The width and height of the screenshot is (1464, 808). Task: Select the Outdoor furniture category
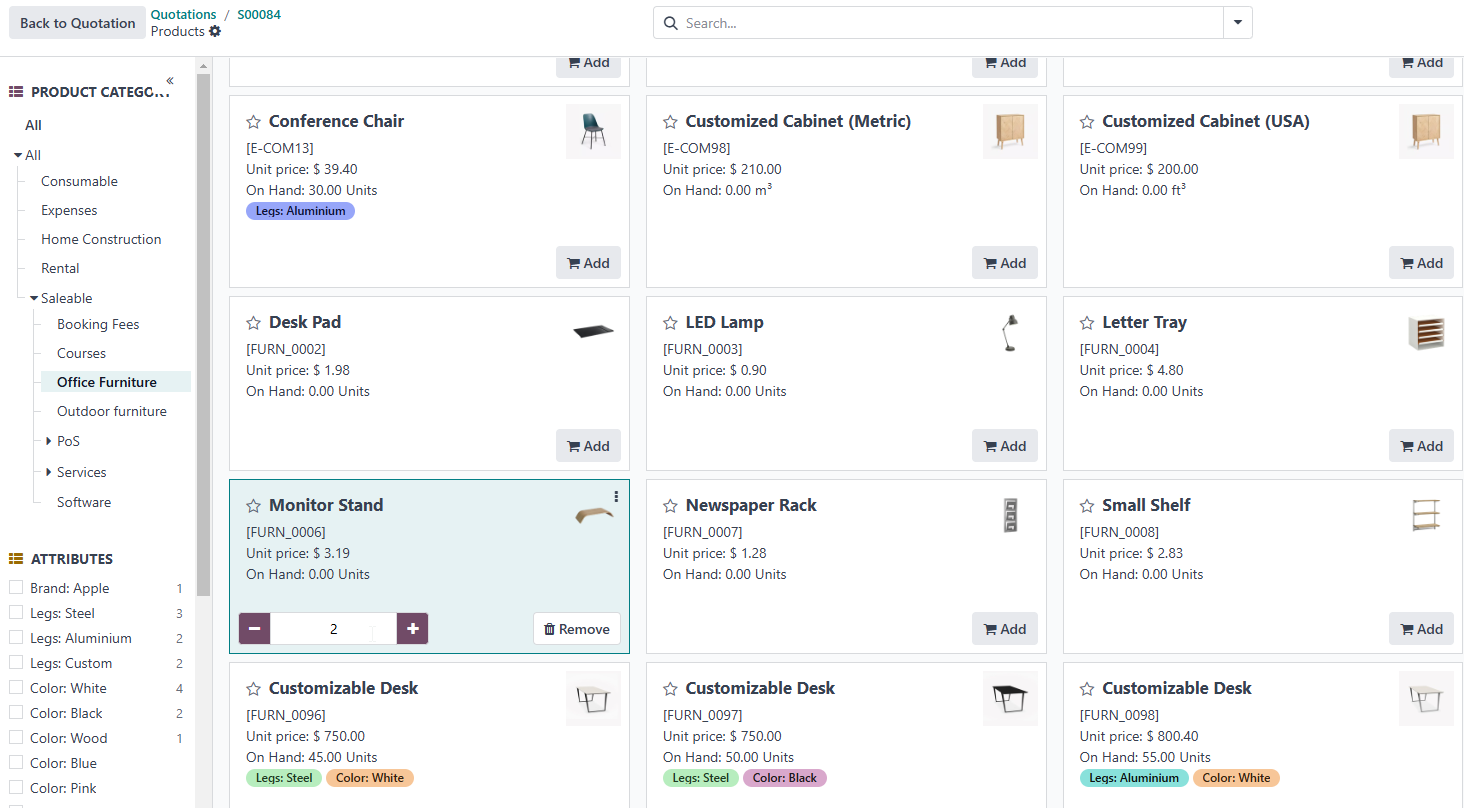coord(111,411)
